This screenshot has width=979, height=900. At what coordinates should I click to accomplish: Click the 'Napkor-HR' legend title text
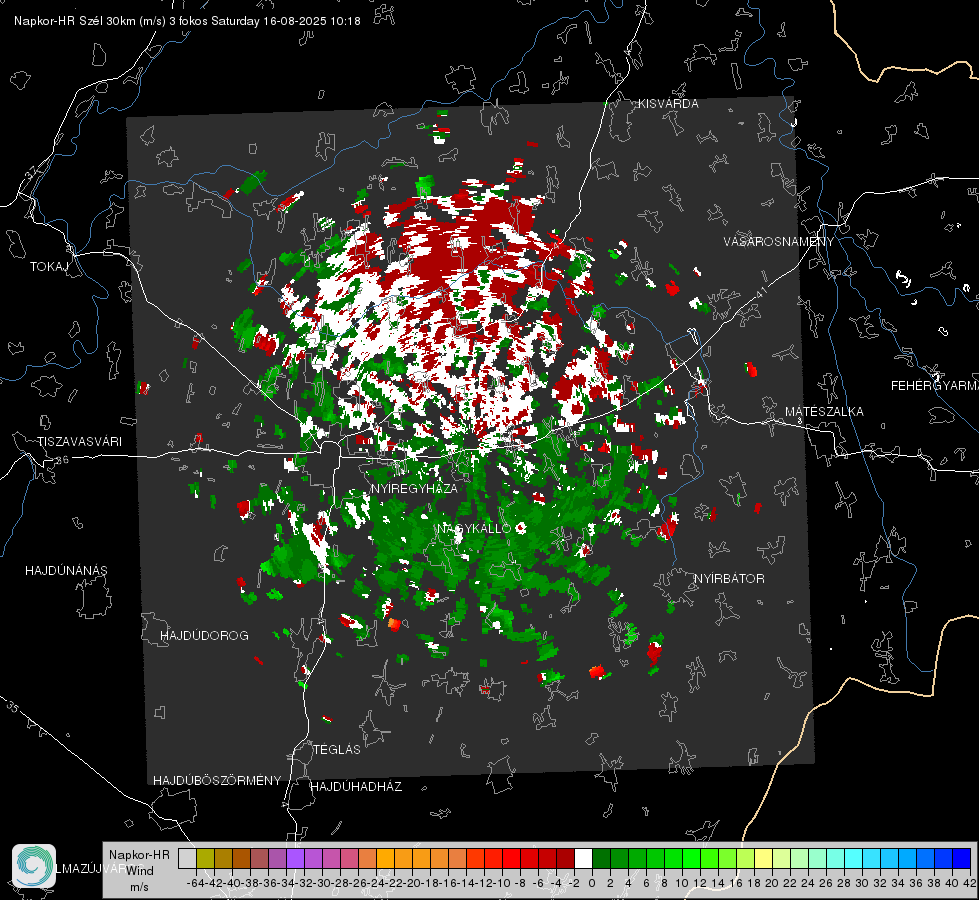click(139, 855)
